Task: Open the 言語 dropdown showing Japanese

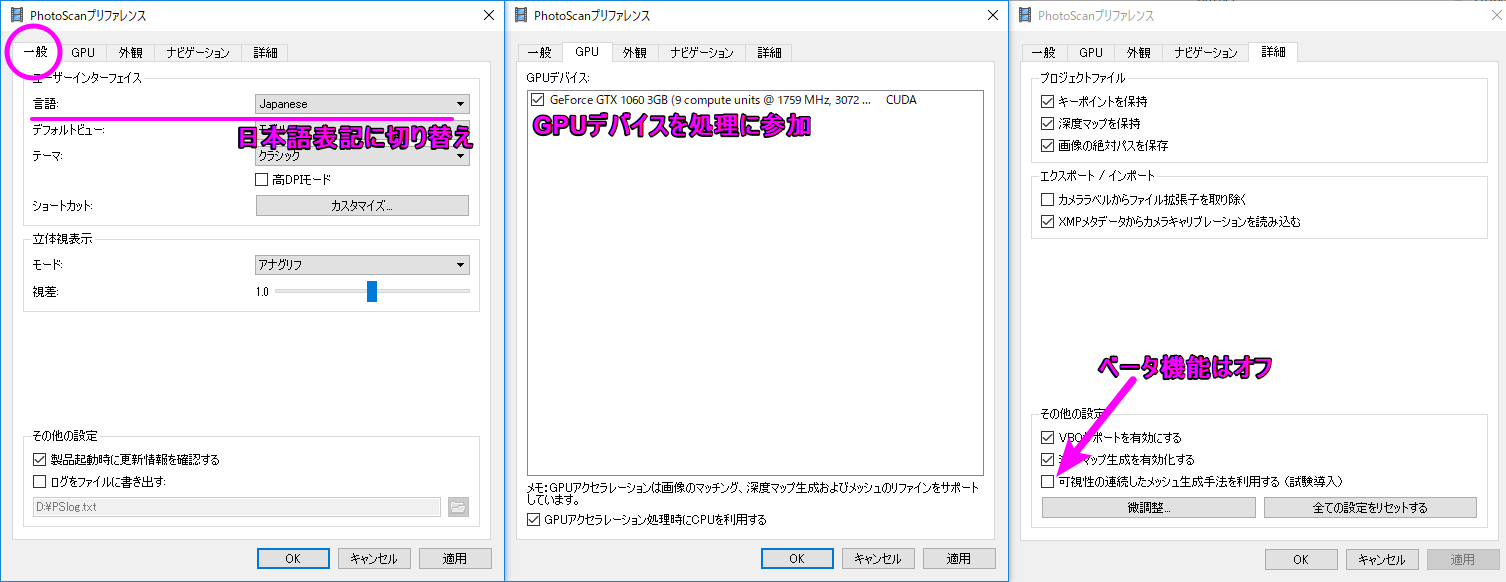Action: [x=362, y=104]
